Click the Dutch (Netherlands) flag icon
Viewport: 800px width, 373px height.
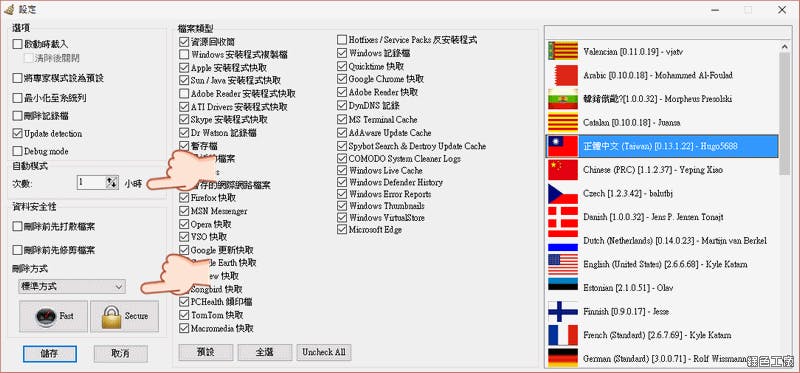pyautogui.click(x=563, y=240)
